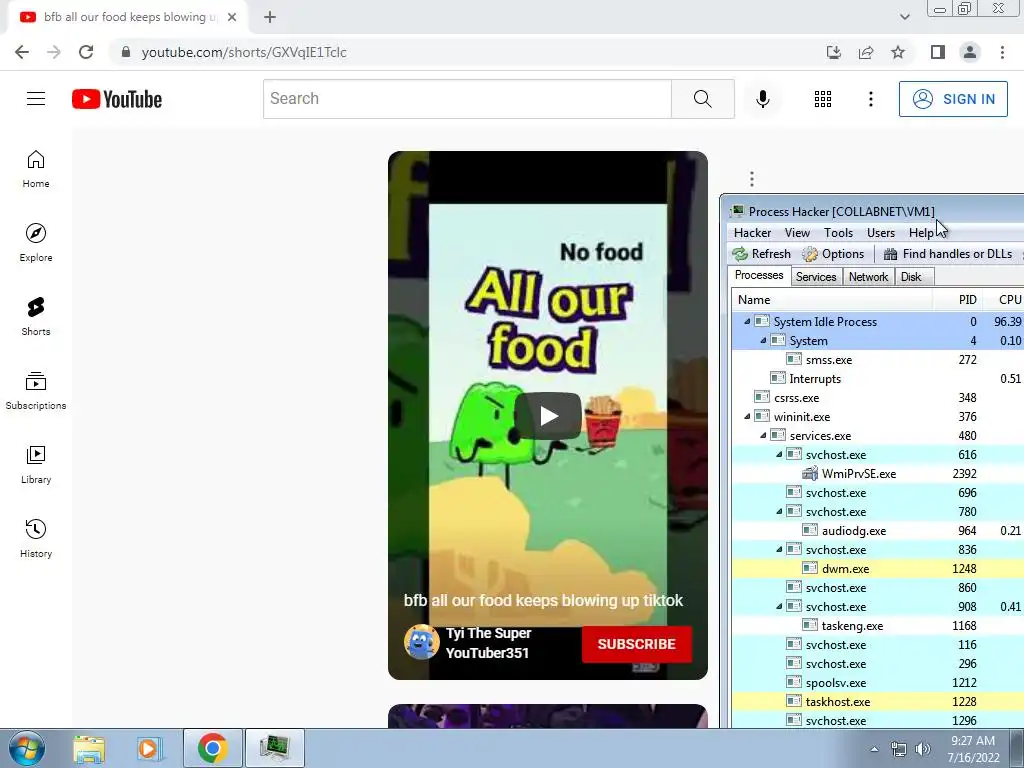Open three-dot options beside the short
1024x768 pixels.
(x=752, y=178)
